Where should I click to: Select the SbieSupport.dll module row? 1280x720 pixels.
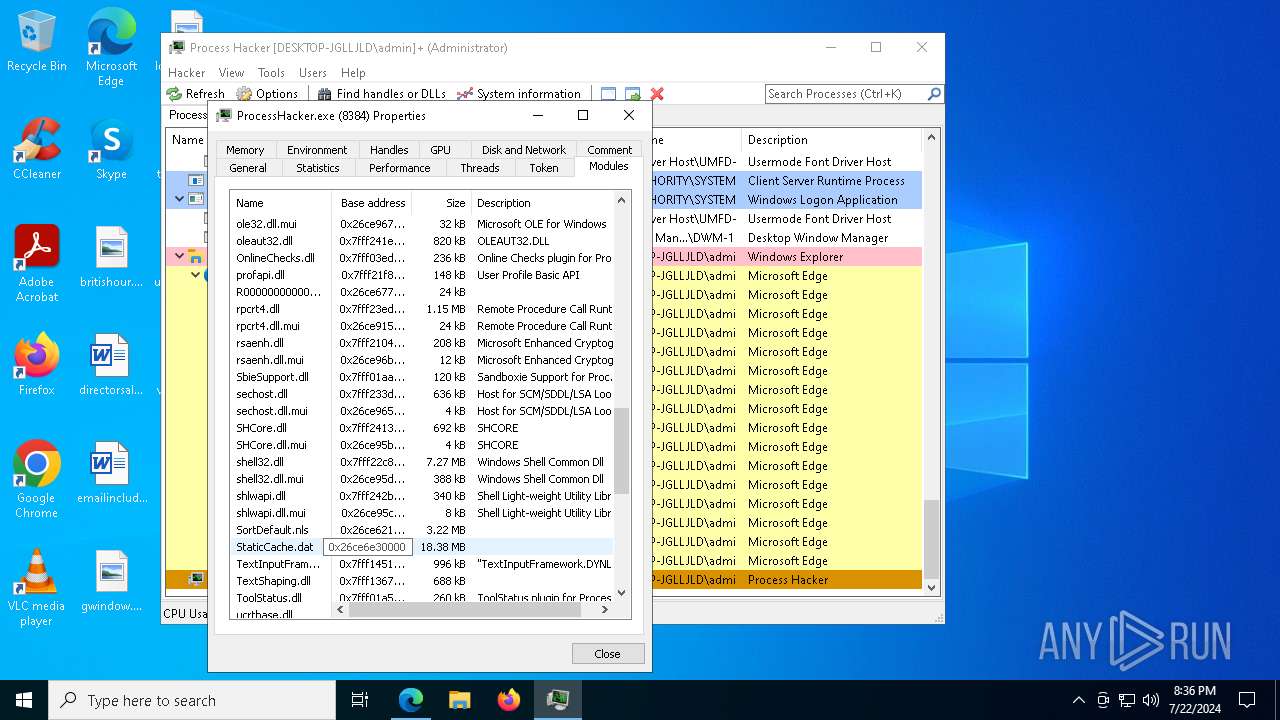tap(422, 377)
